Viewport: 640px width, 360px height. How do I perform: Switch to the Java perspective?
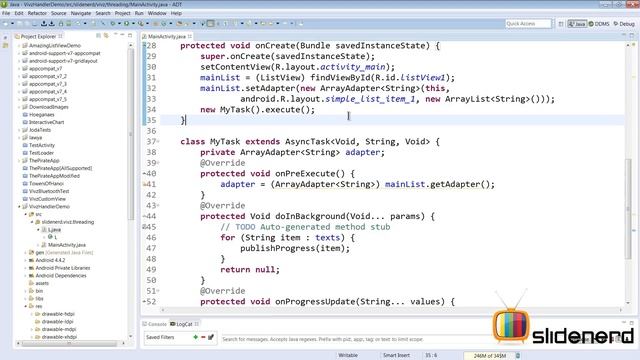(x=577, y=24)
